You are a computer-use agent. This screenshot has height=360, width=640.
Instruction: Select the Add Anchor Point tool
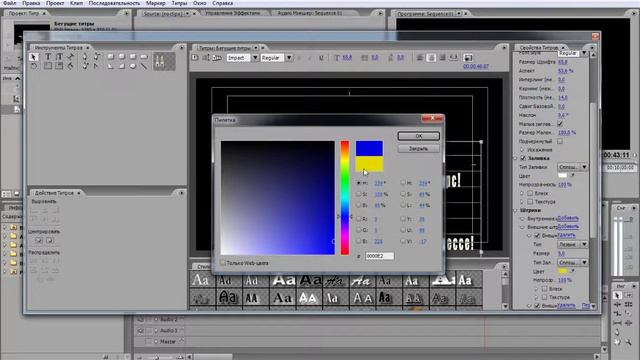pos(85,65)
